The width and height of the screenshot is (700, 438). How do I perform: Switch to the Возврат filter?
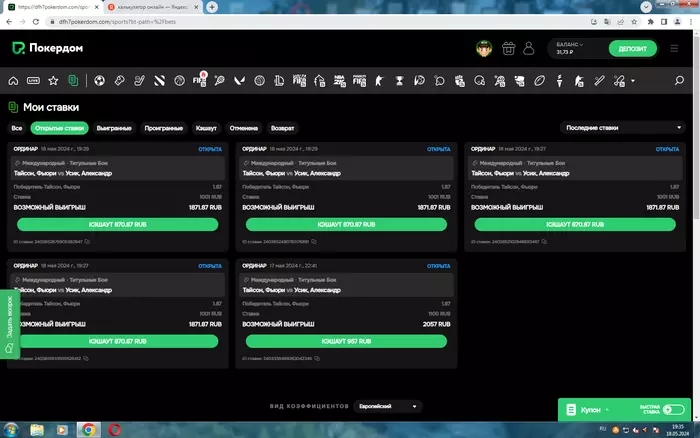[x=282, y=128]
